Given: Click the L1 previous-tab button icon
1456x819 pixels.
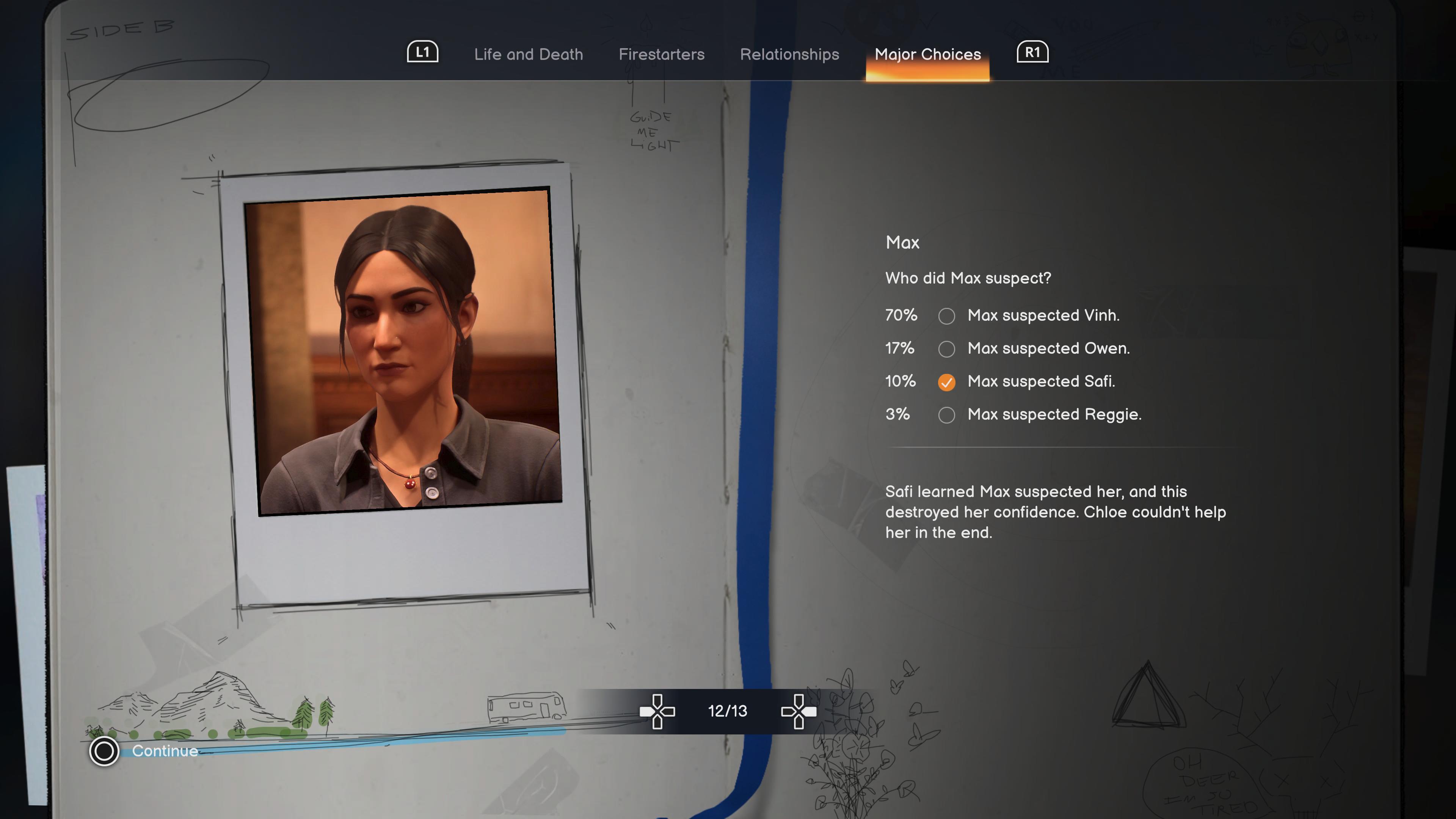Looking at the screenshot, I should tap(423, 52).
